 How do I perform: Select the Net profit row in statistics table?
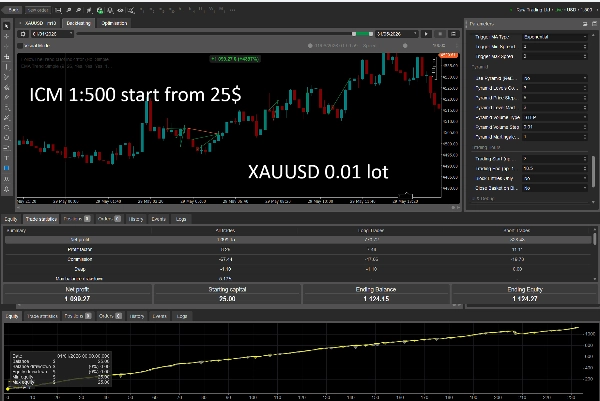pyautogui.click(x=298, y=240)
